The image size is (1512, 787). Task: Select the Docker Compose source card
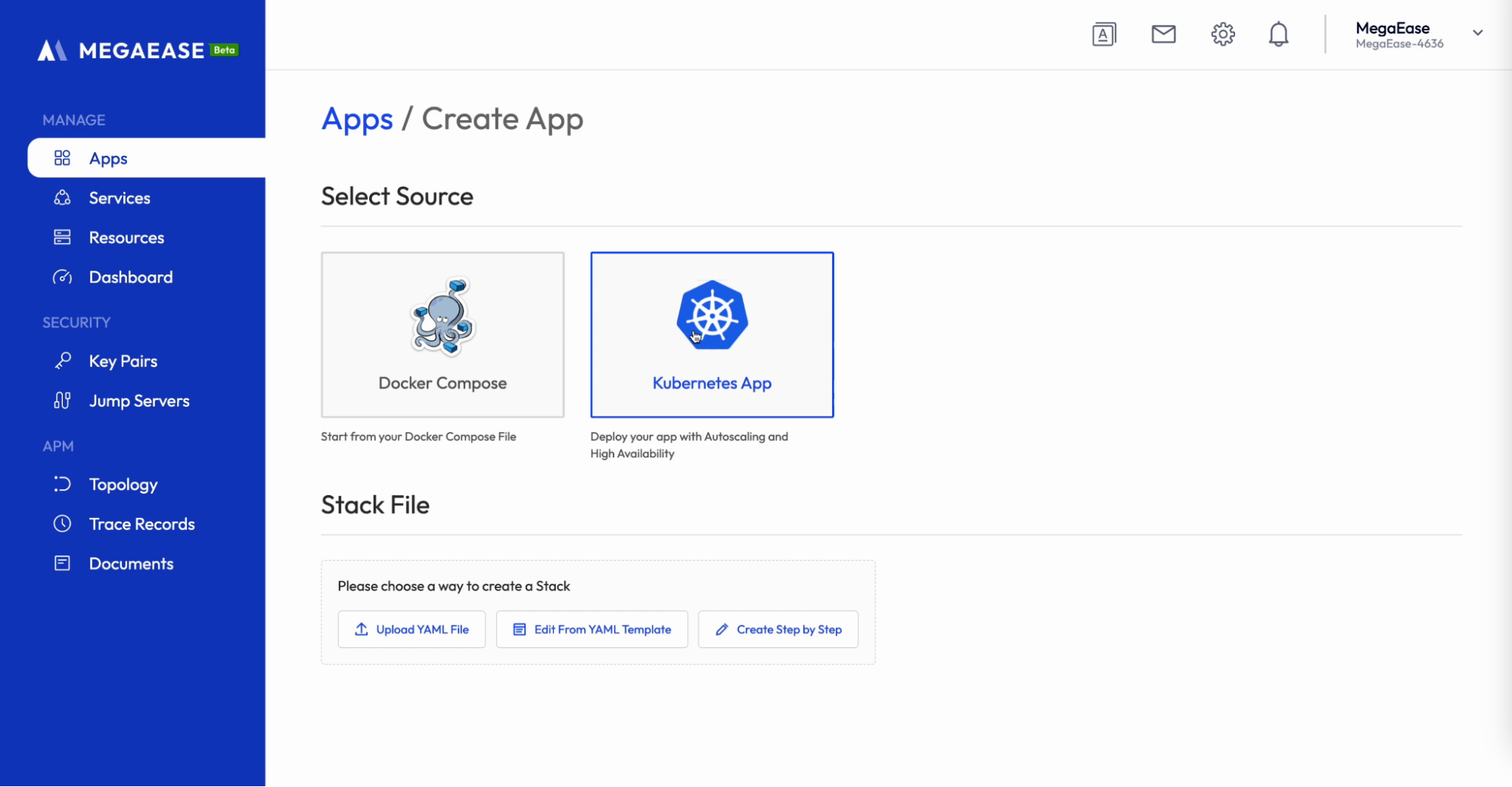(x=442, y=335)
